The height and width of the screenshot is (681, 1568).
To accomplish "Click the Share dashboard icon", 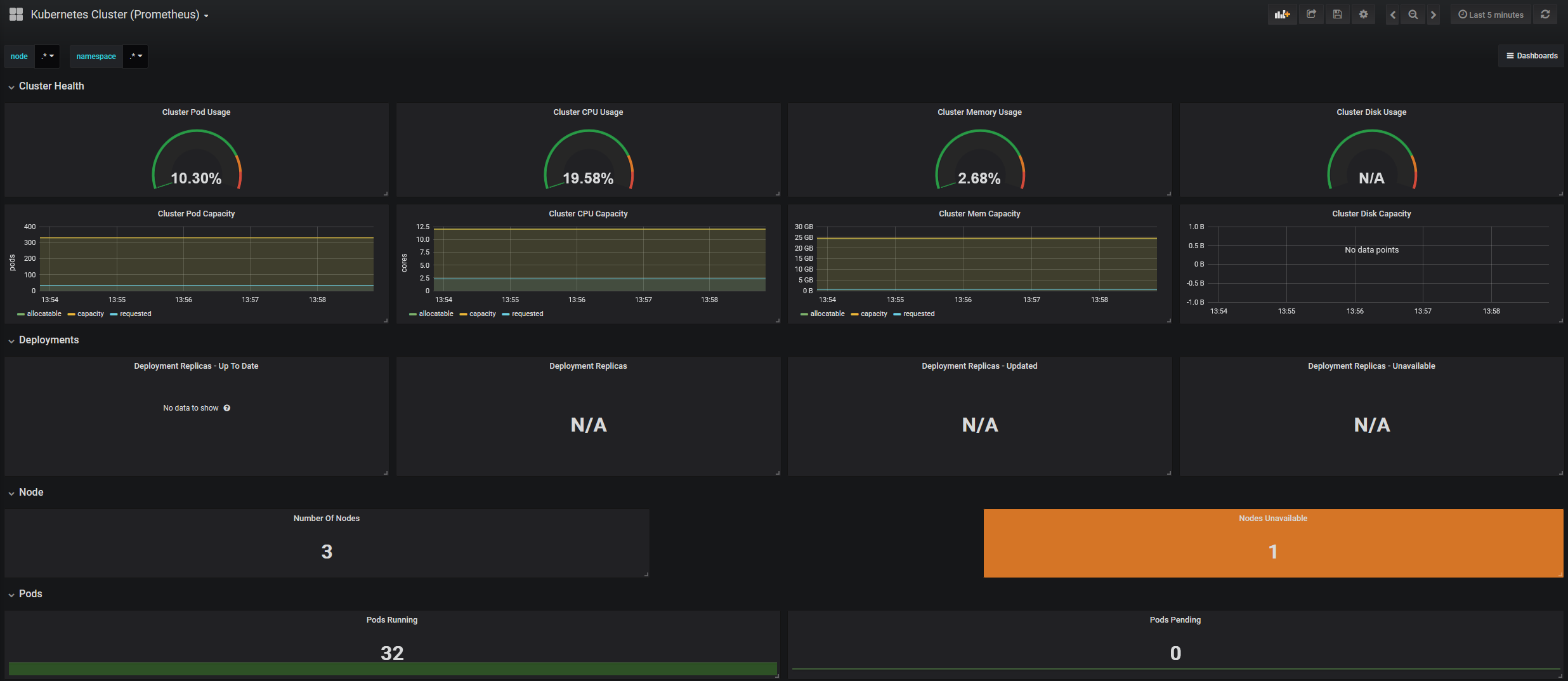I will [x=1311, y=15].
